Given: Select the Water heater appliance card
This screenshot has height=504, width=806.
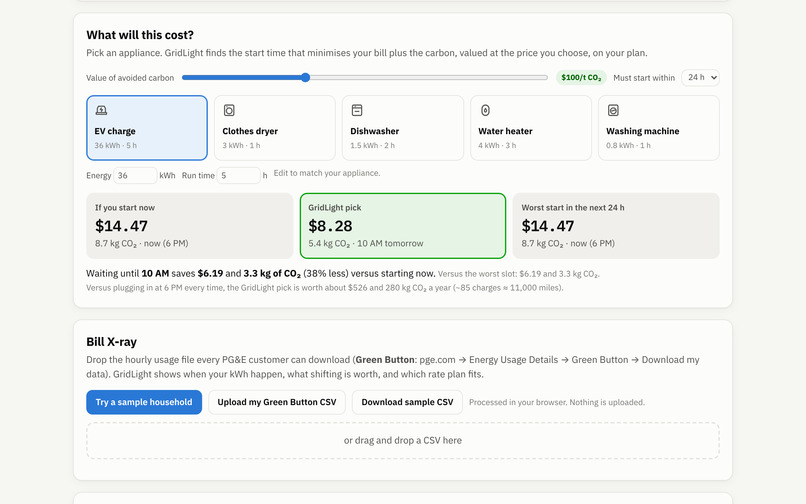Looking at the screenshot, I should 531,128.
